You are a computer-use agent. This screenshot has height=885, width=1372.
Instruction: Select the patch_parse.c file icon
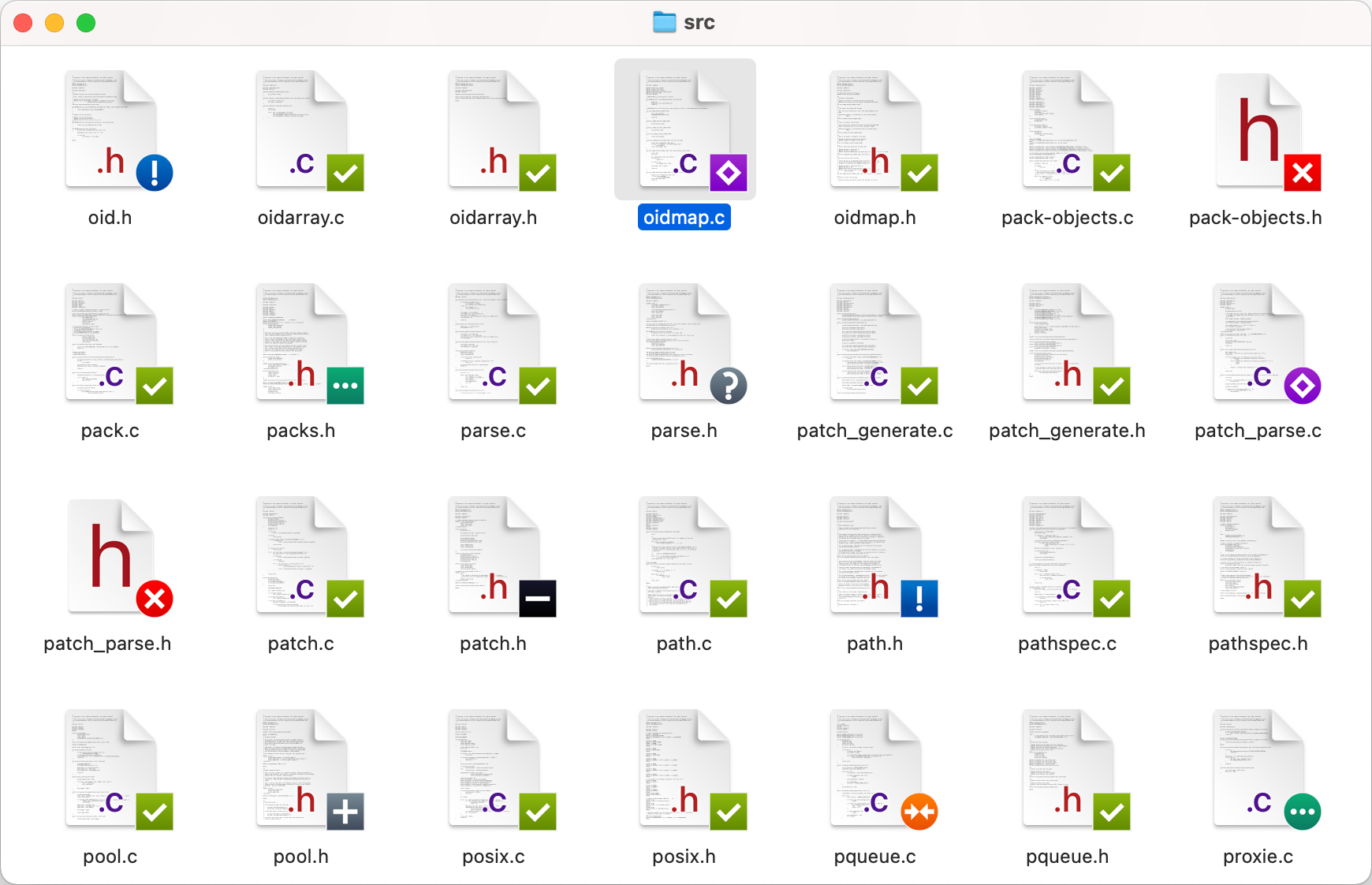coord(1258,343)
